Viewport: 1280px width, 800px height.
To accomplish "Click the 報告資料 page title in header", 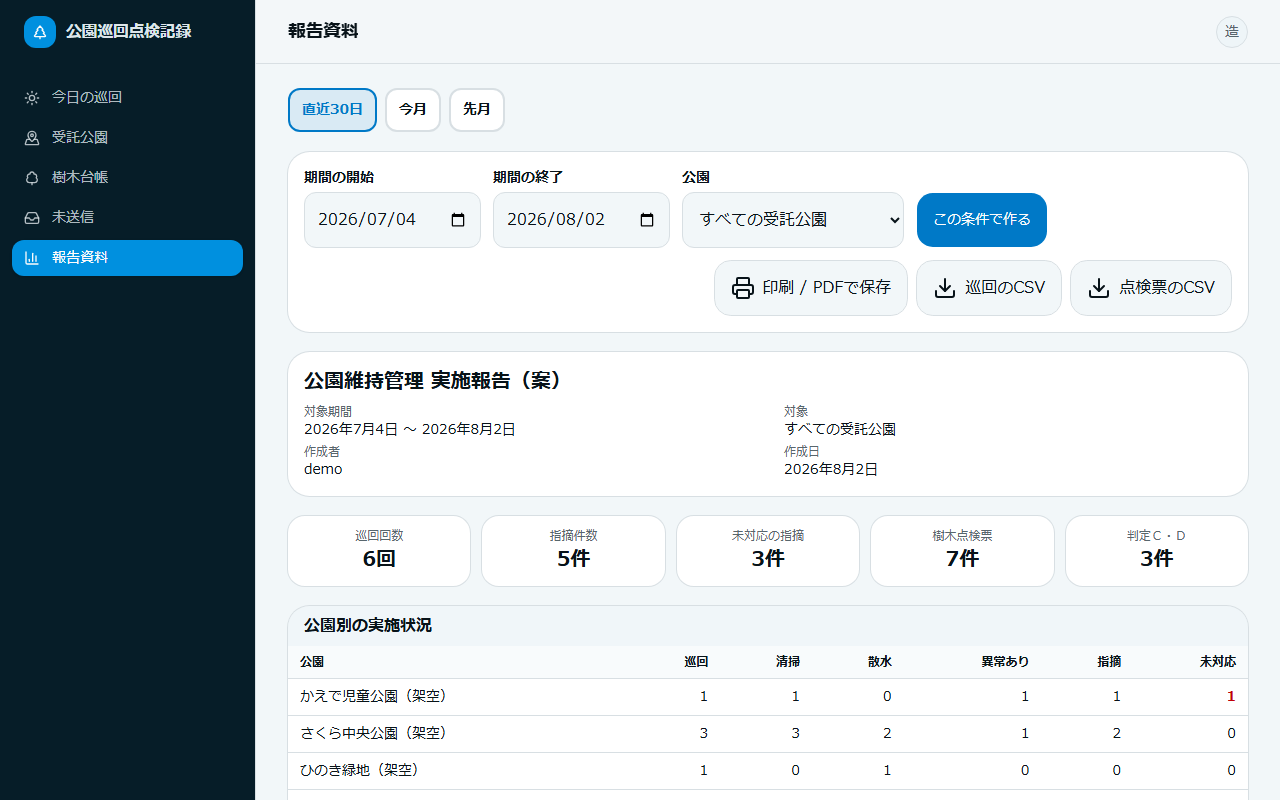I will point(323,32).
